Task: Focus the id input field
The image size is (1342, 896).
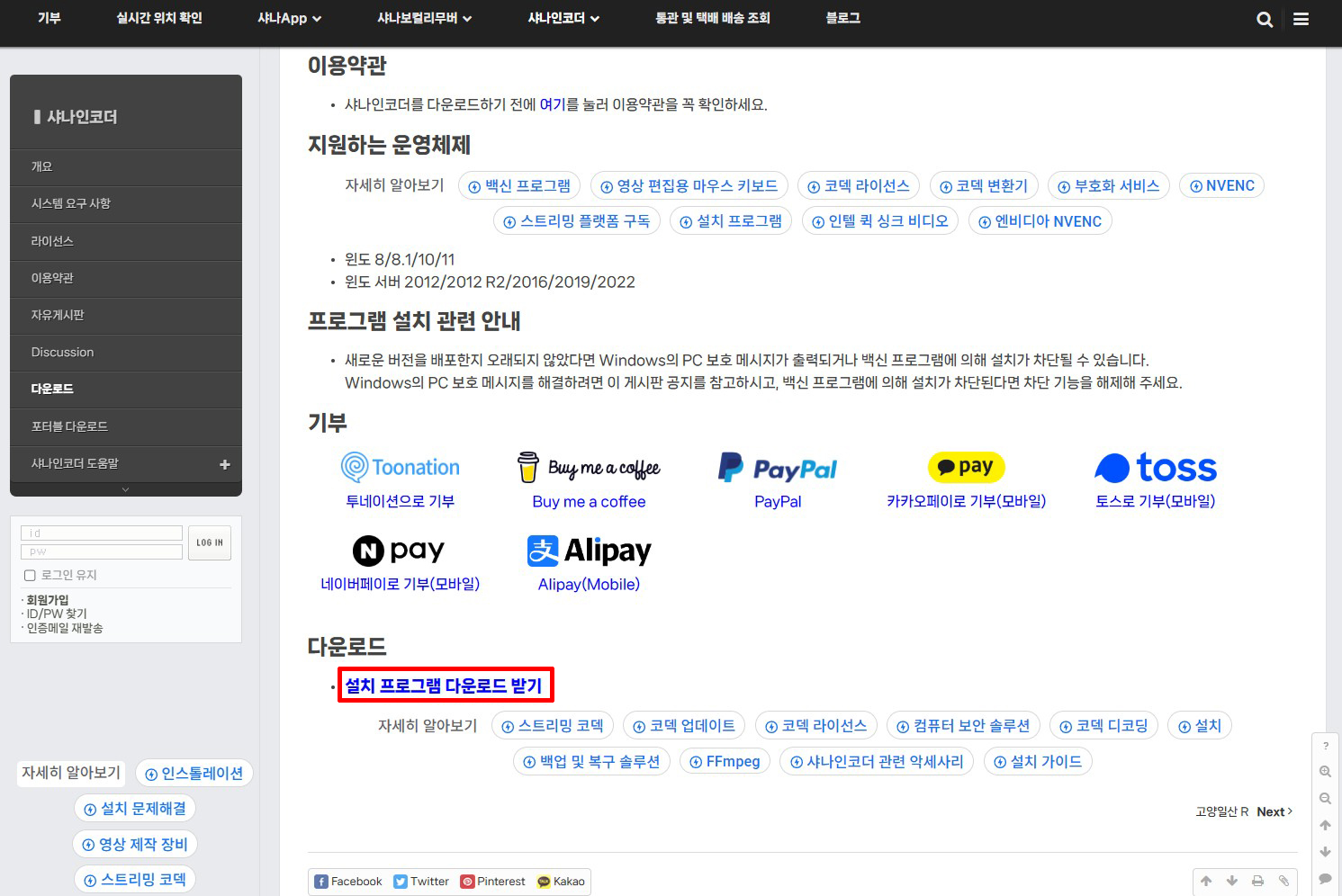Action: pyautogui.click(x=102, y=533)
